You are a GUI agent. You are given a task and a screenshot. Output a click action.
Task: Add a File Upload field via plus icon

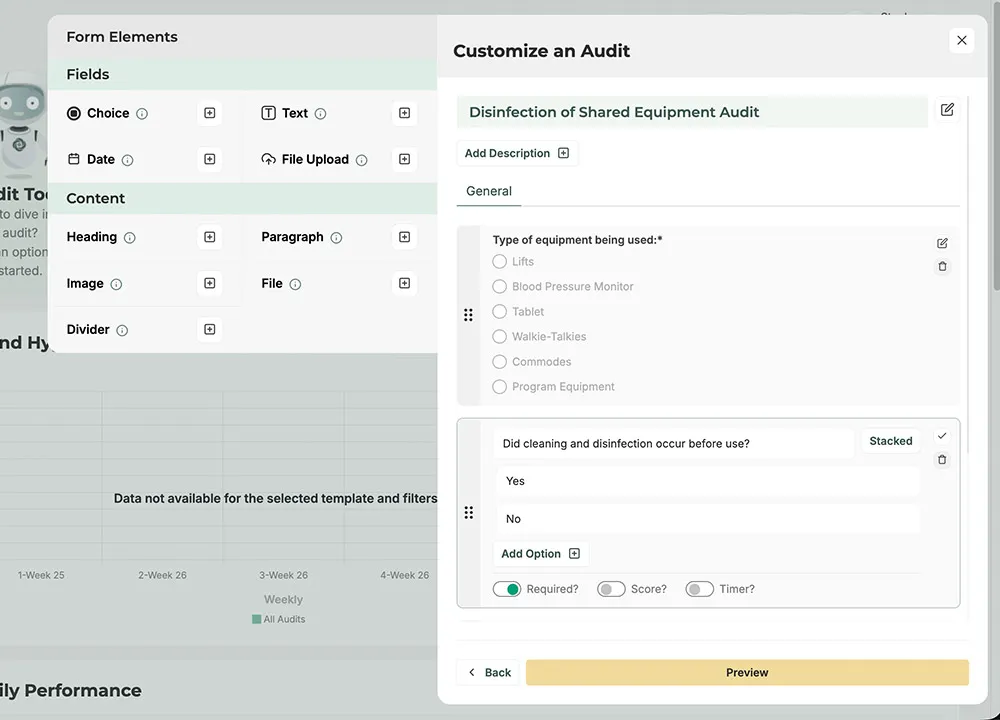pos(404,159)
